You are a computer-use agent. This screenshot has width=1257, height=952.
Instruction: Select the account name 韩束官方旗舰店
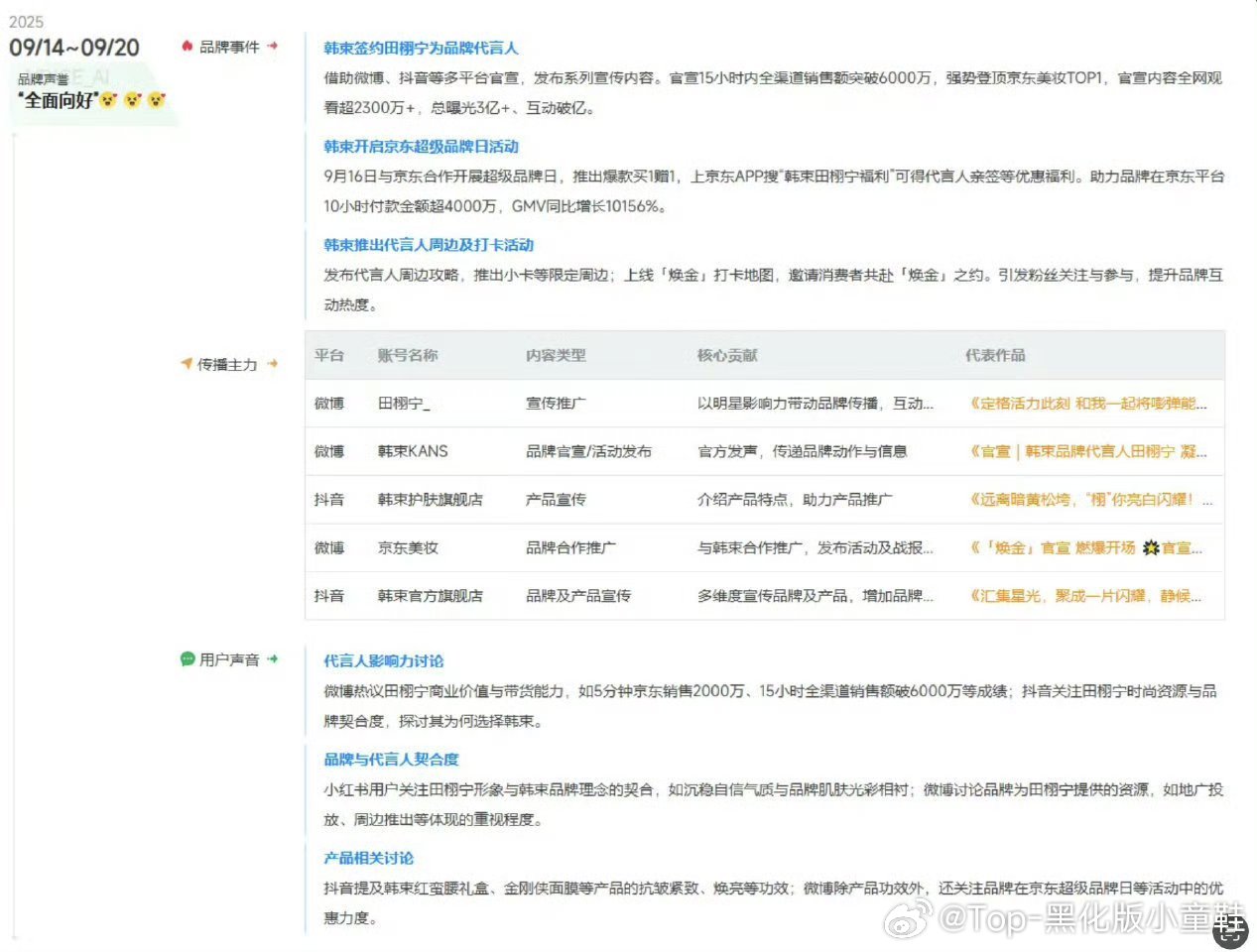431,596
